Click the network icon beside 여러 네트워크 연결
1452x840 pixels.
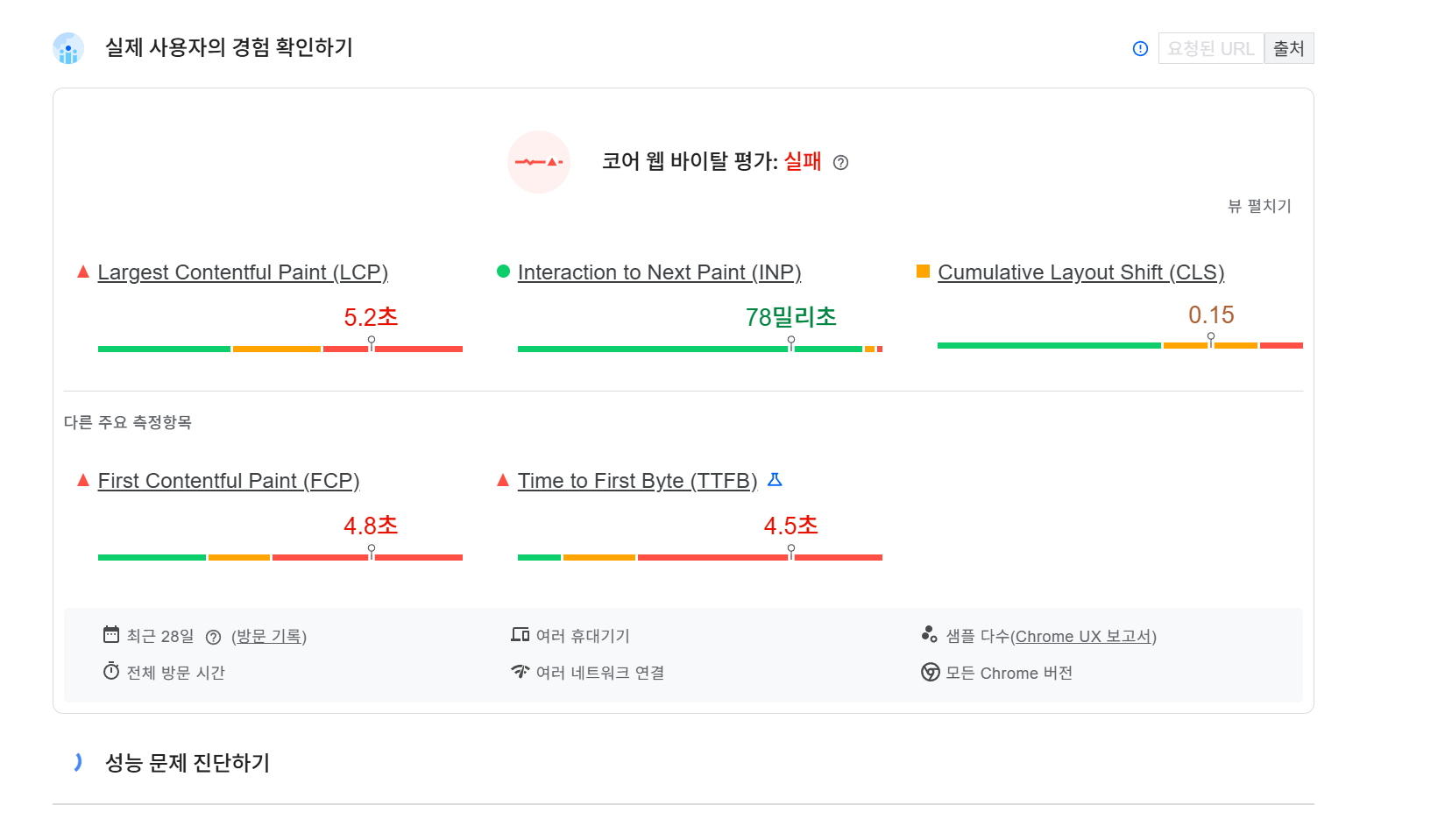(519, 671)
